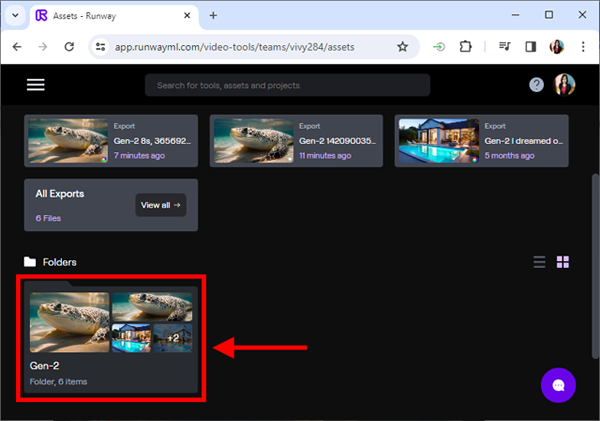Screen dimensions: 600x421
Task: Click the 11 minutes ago timestamp
Action: pos(325,155)
